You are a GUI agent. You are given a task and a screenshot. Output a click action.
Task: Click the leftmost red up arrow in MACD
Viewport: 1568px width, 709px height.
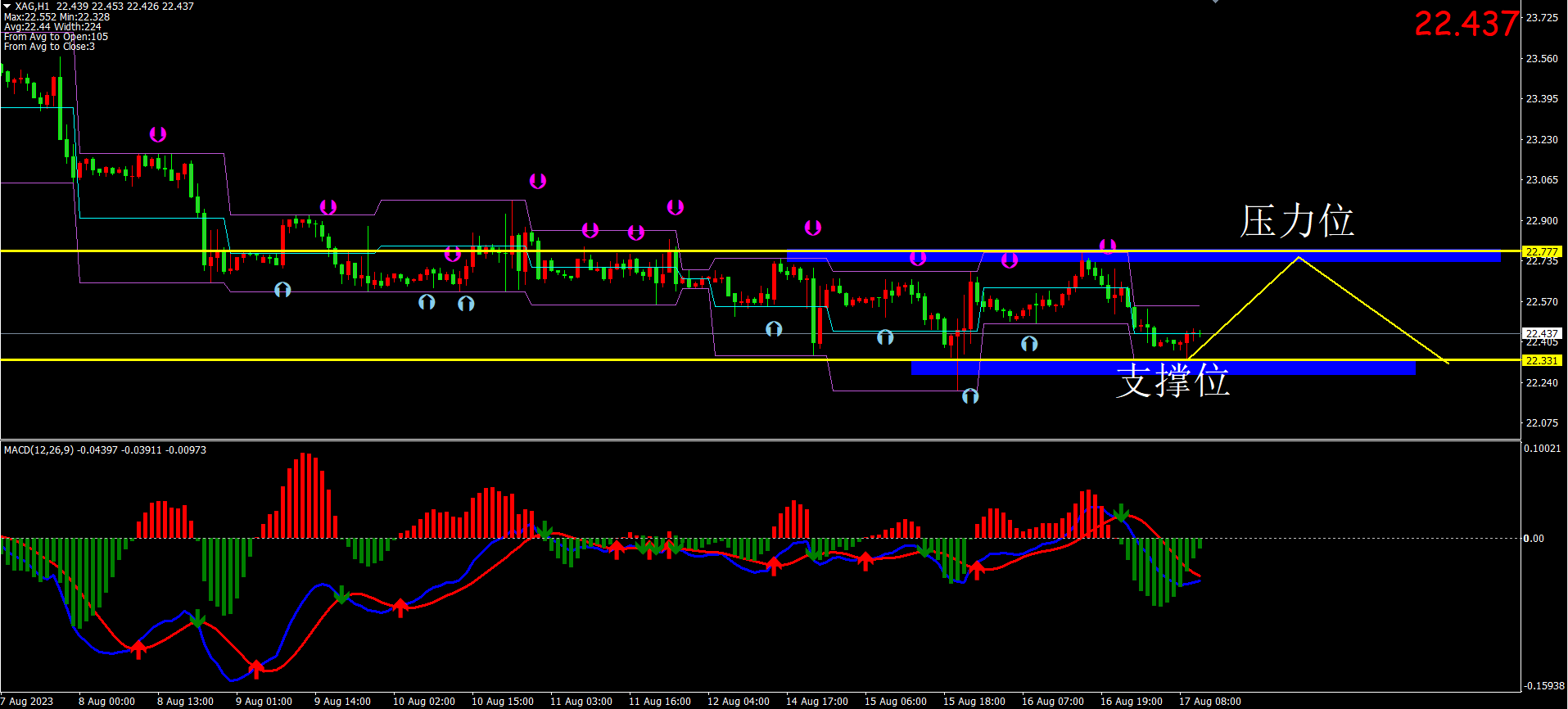(138, 649)
